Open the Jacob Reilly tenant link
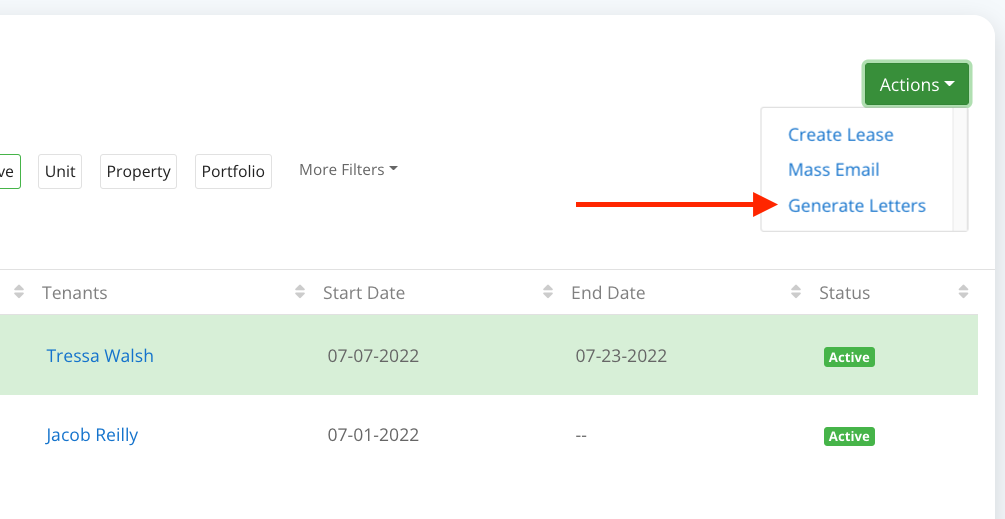Viewport: 1005px width, 519px height. (92, 435)
